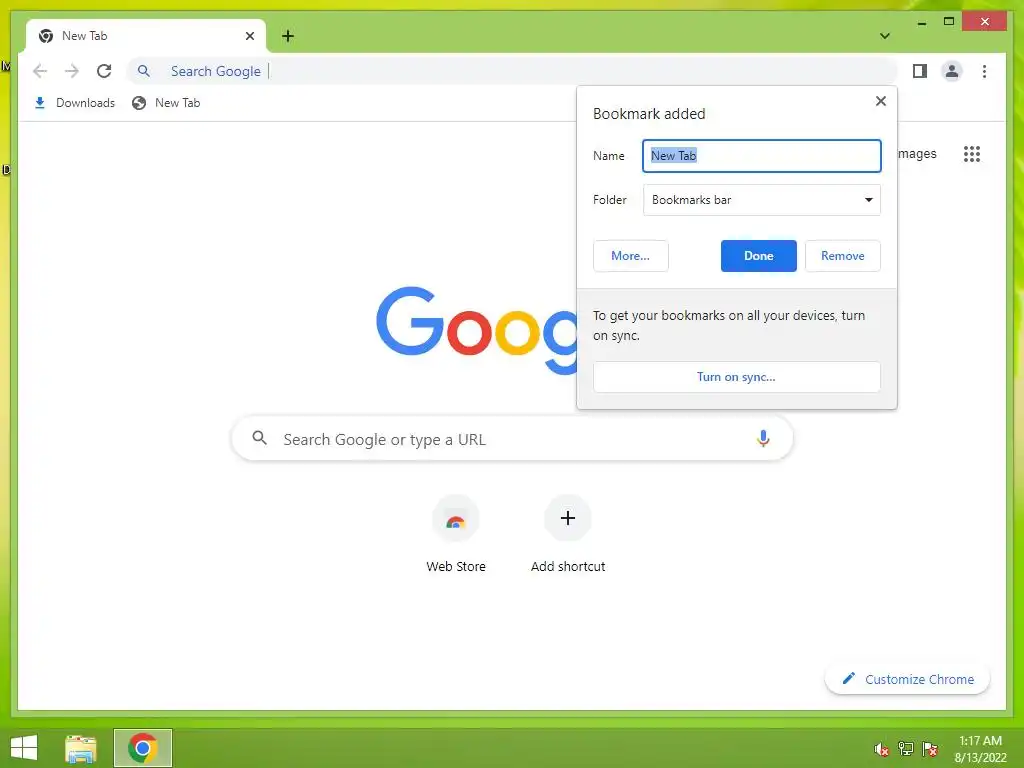Close the Bookmark added popup
This screenshot has width=1024, height=768.
click(x=880, y=101)
